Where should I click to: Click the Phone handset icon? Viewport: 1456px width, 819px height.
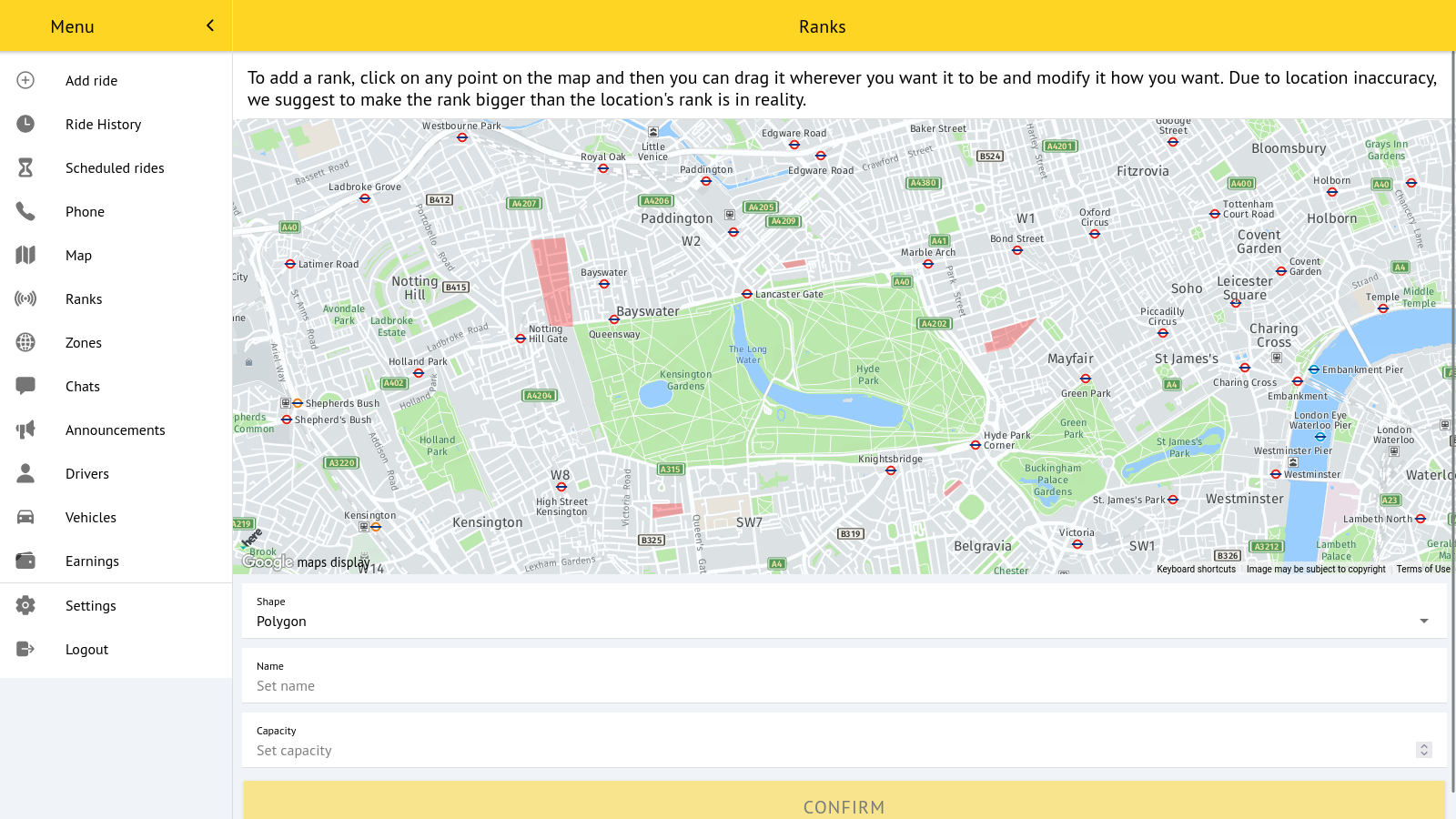click(x=25, y=211)
